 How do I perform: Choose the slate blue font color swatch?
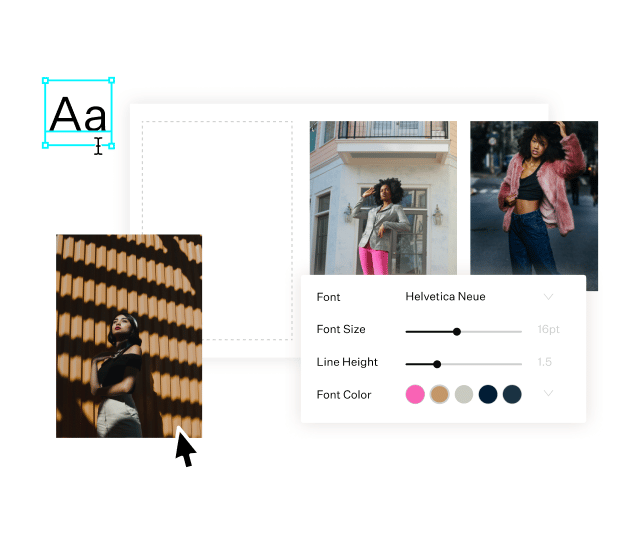pyautogui.click(x=512, y=394)
